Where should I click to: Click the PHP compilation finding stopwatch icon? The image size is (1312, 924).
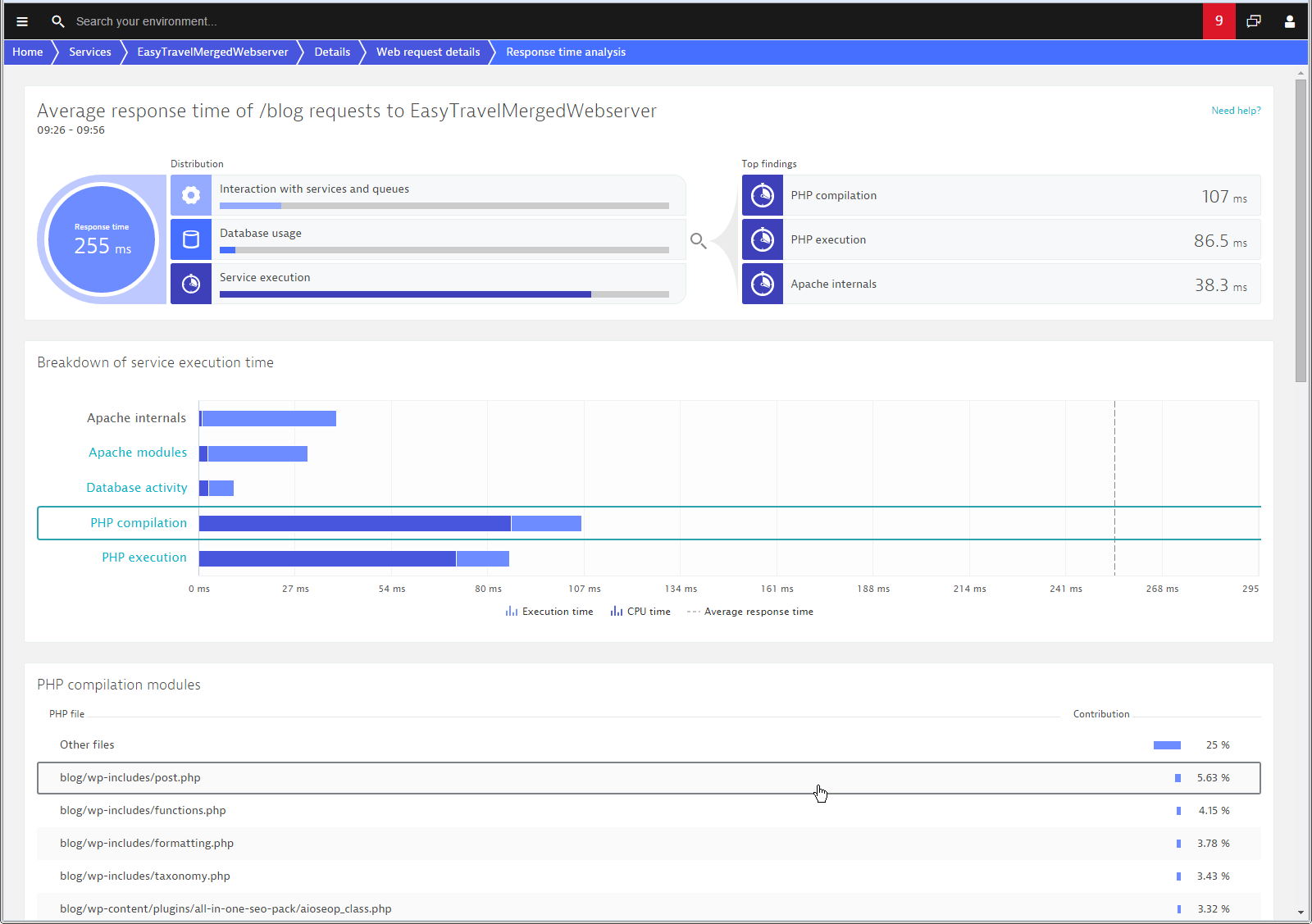(763, 195)
